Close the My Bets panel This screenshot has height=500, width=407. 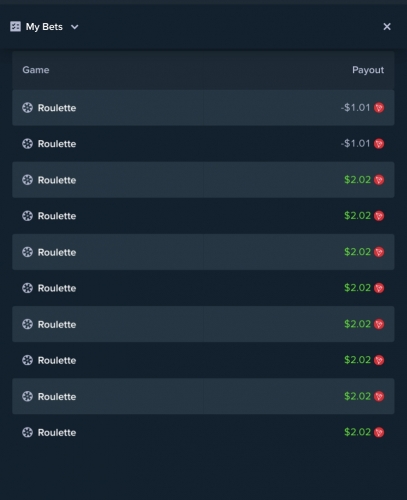387,27
